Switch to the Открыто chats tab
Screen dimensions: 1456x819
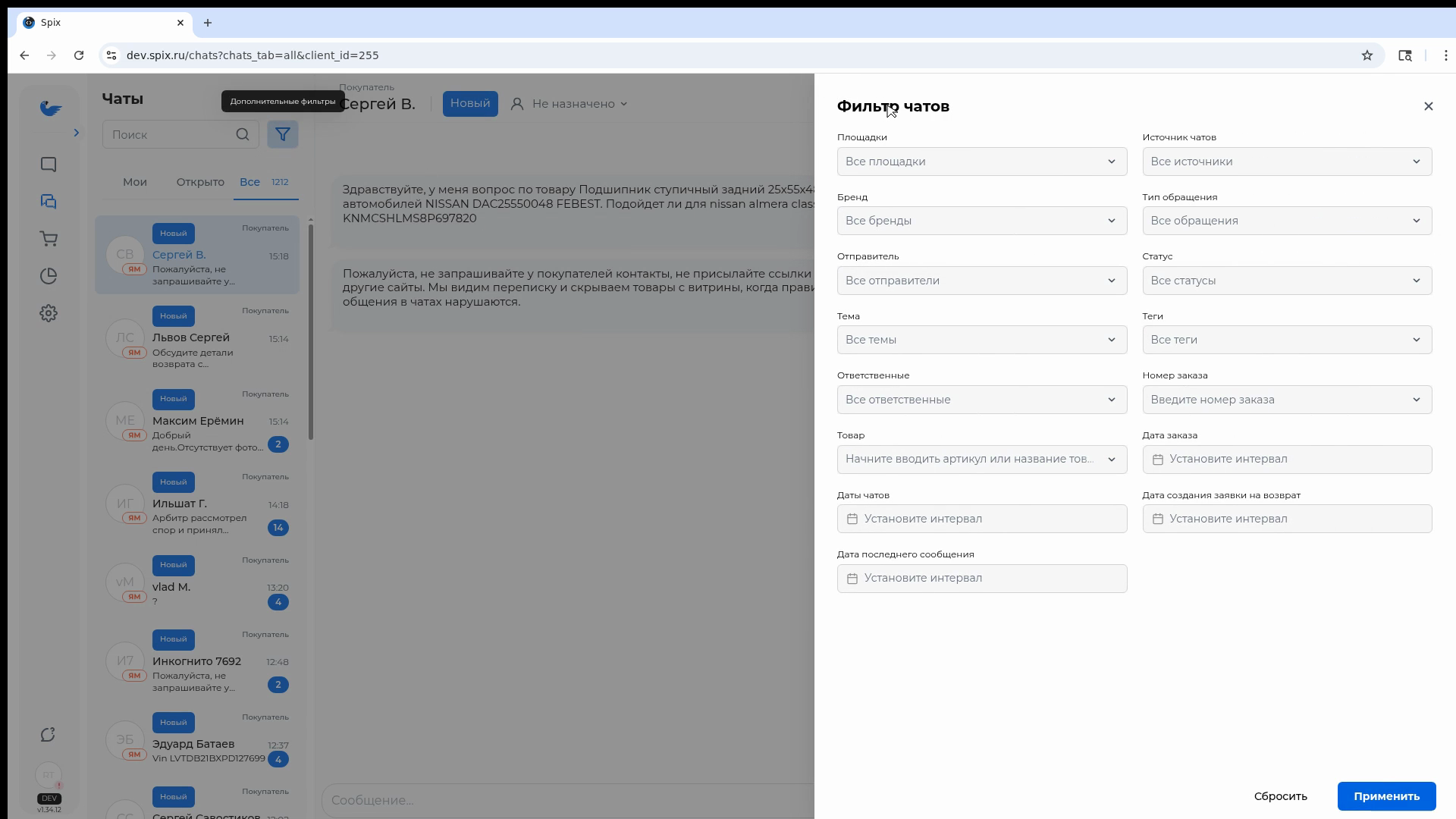point(200,182)
